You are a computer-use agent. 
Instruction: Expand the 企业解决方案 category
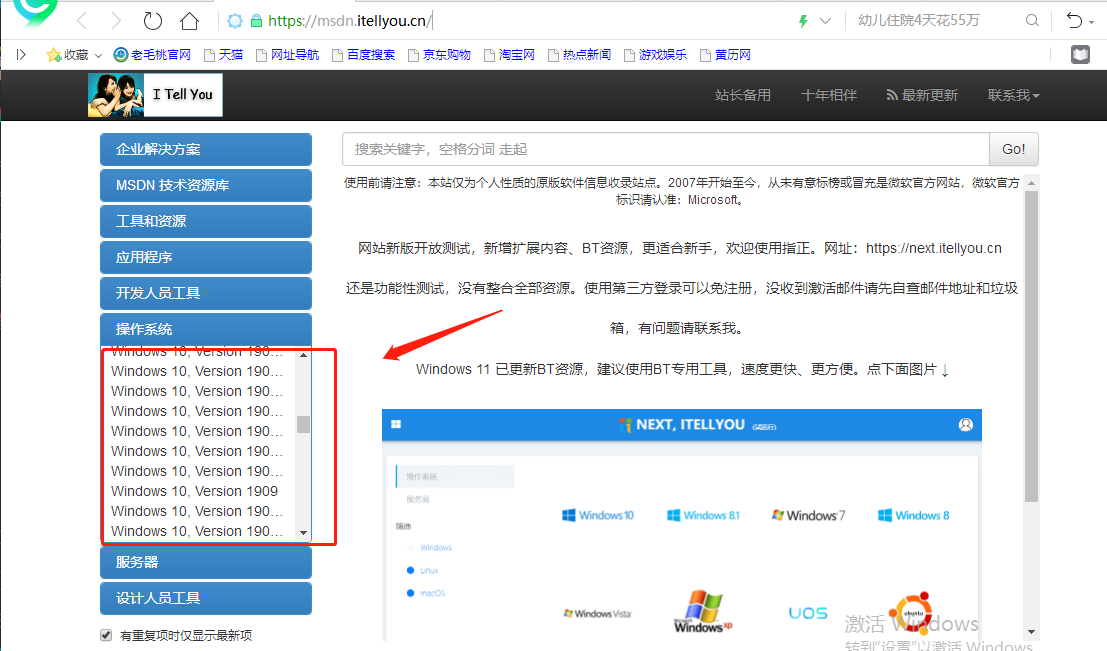(205, 149)
